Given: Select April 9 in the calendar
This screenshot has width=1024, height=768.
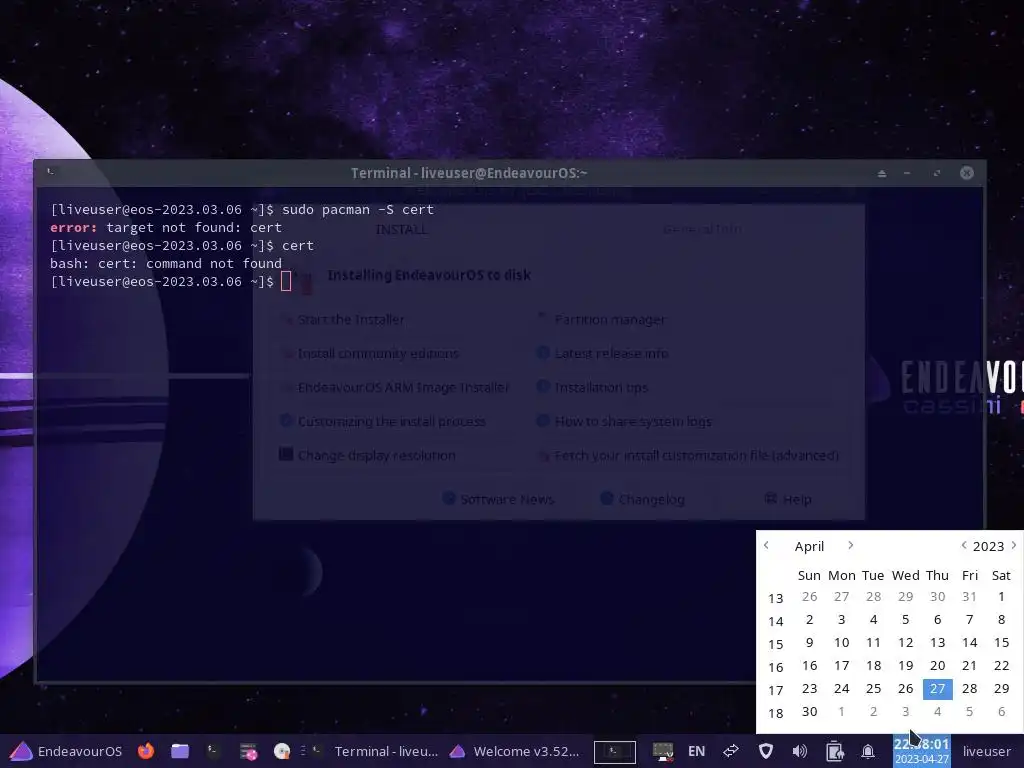Looking at the screenshot, I should pyautogui.click(x=810, y=642).
